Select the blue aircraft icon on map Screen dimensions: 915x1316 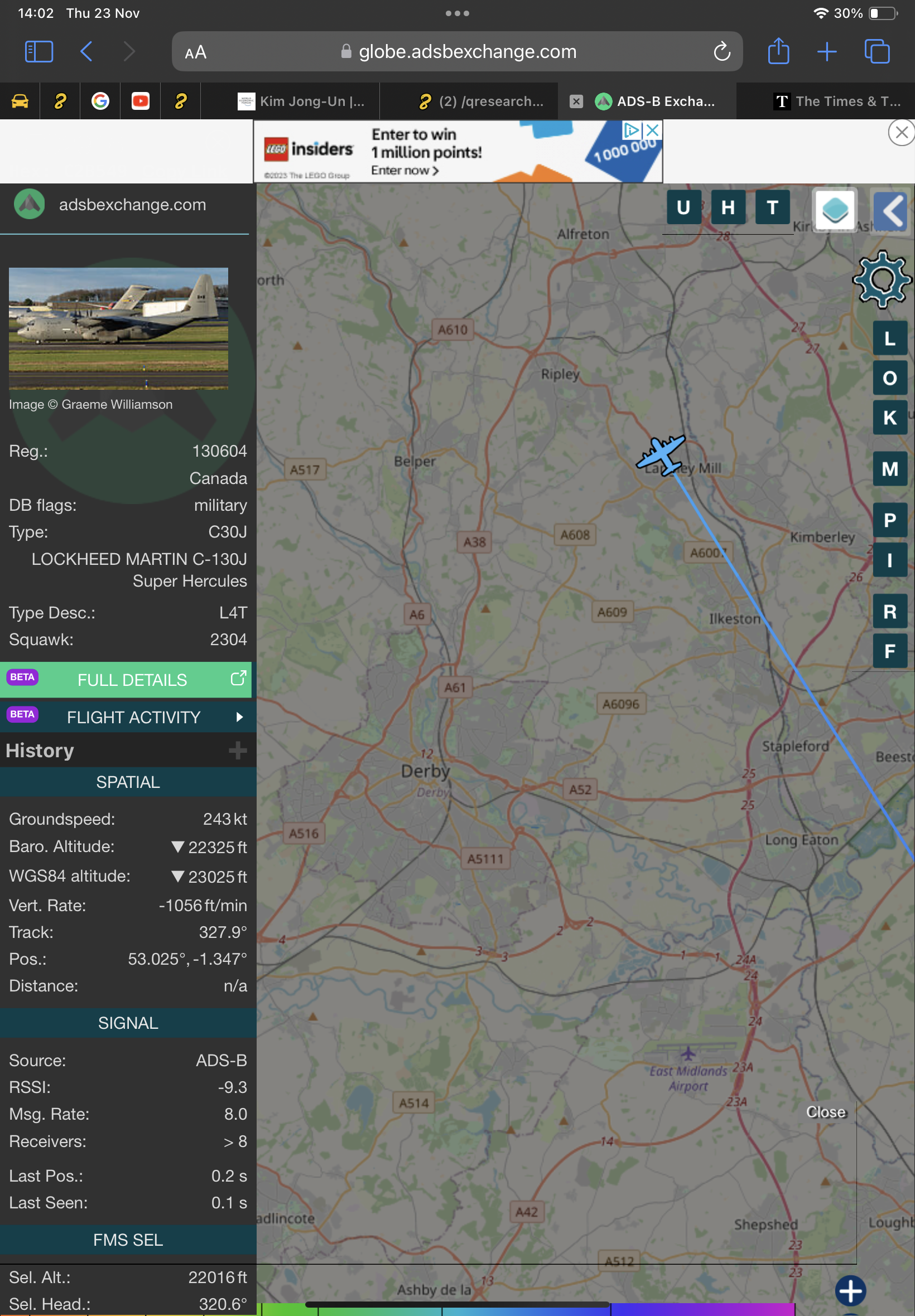[661, 456]
